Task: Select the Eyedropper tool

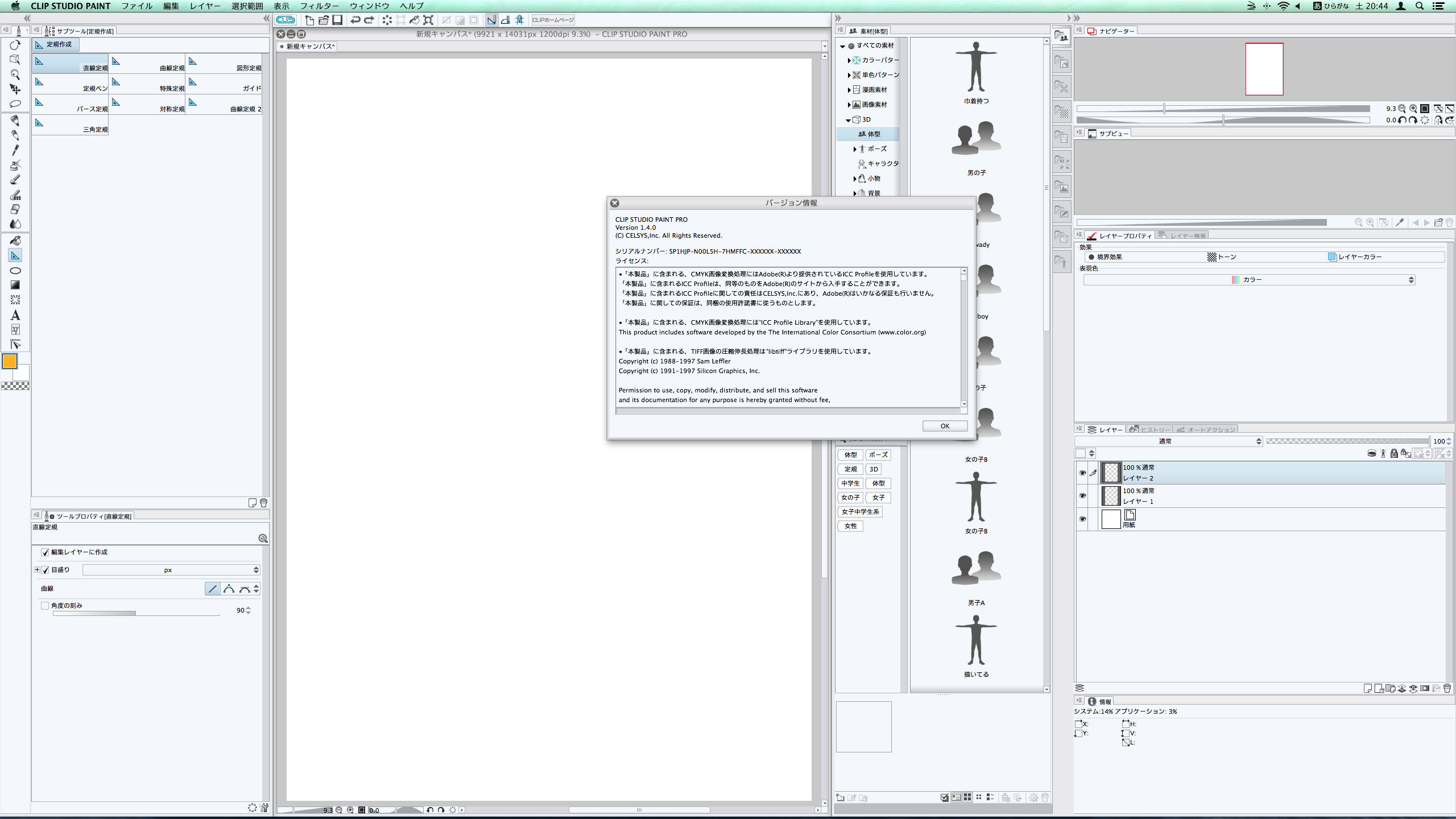Action: tap(15, 150)
